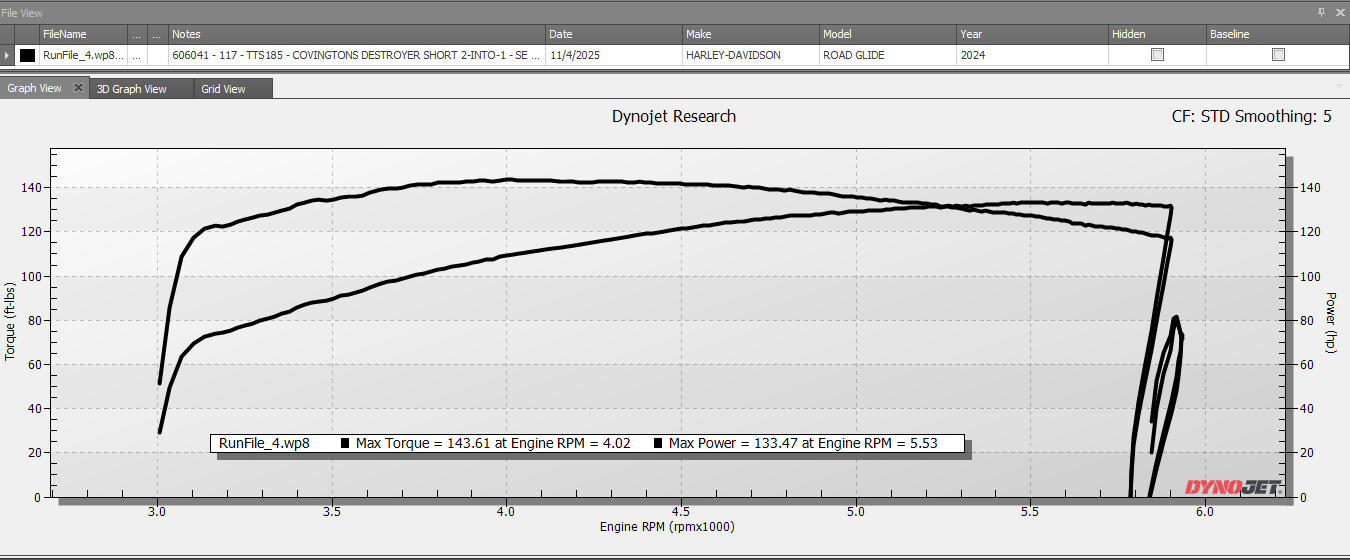Click the Torque (ft-lbs) axis label
Viewport: 1350px width, 560px height.
[x=10, y=321]
